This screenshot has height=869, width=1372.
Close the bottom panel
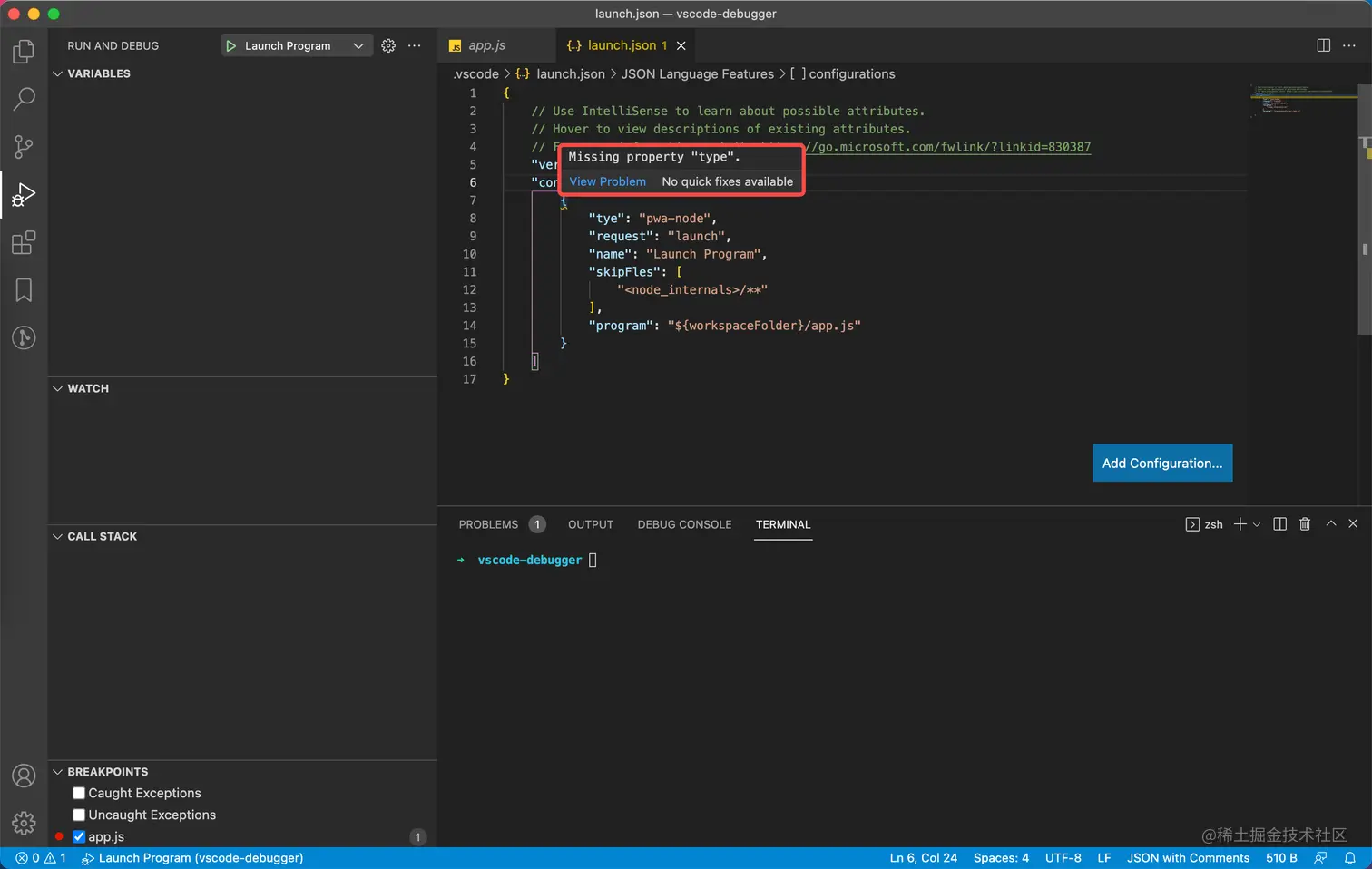click(1353, 523)
